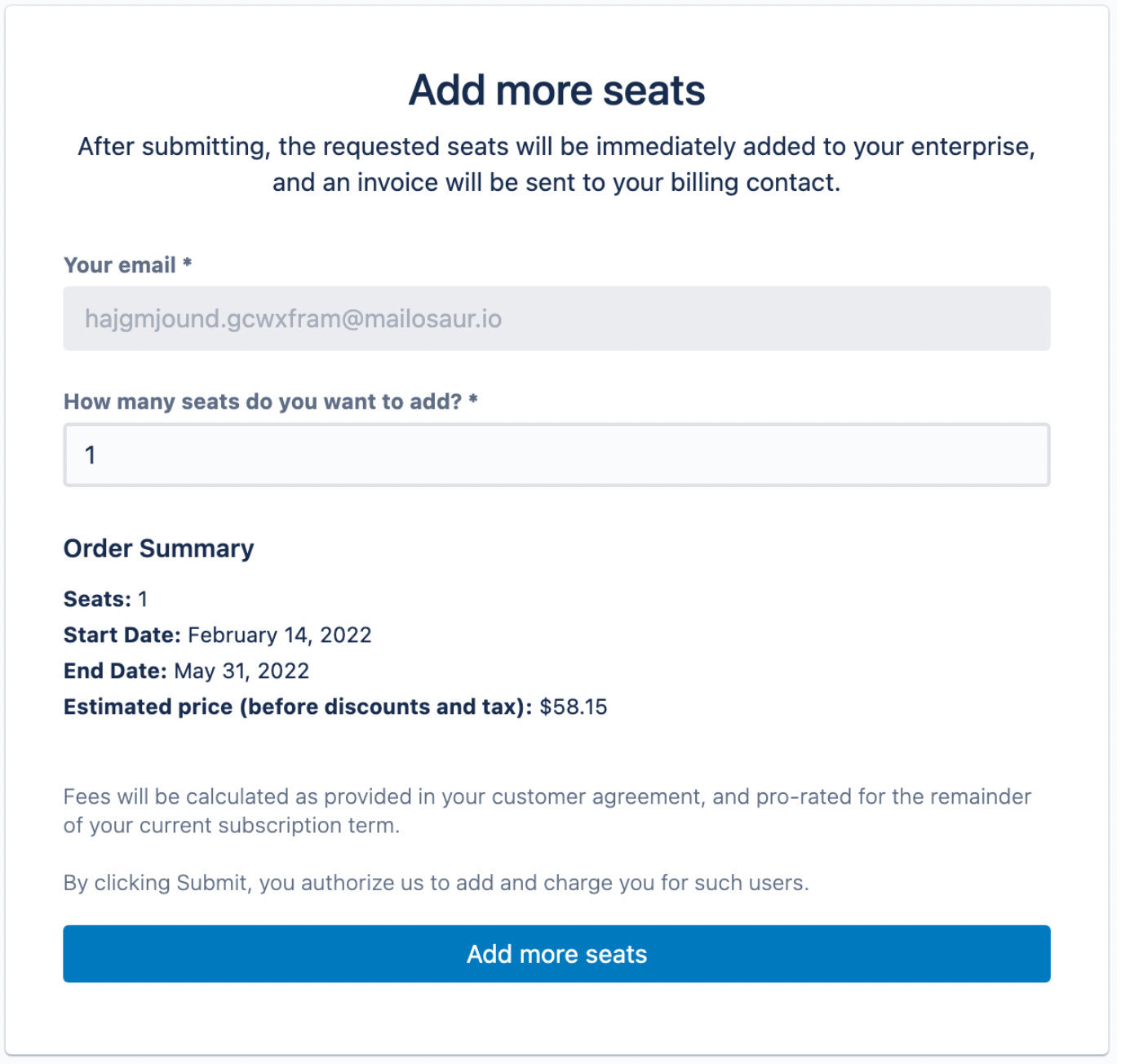This screenshot has width=1121, height=1064.
Task: Click the Add more seats page heading
Action: tap(556, 90)
